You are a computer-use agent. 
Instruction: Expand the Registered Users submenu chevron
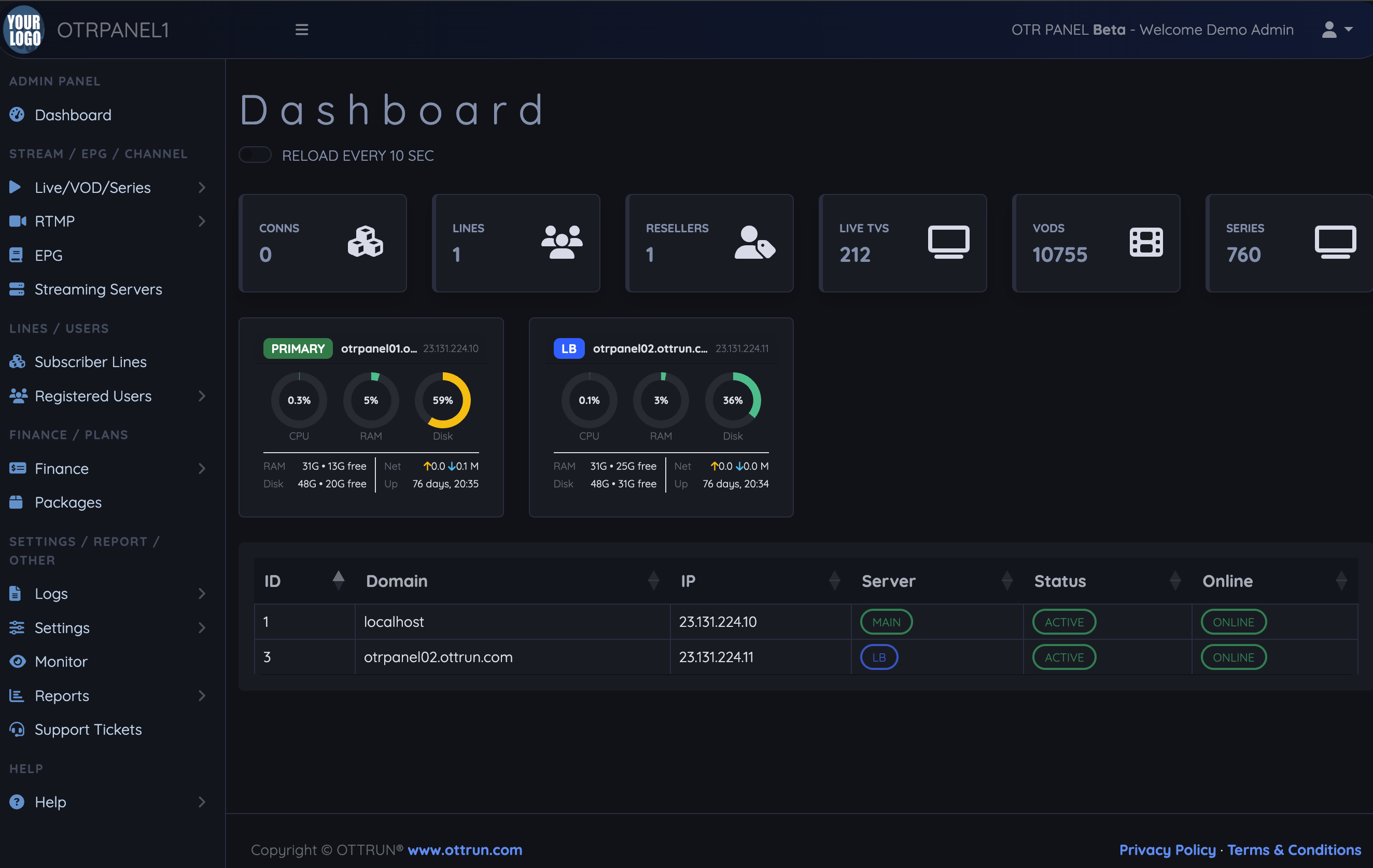[202, 396]
